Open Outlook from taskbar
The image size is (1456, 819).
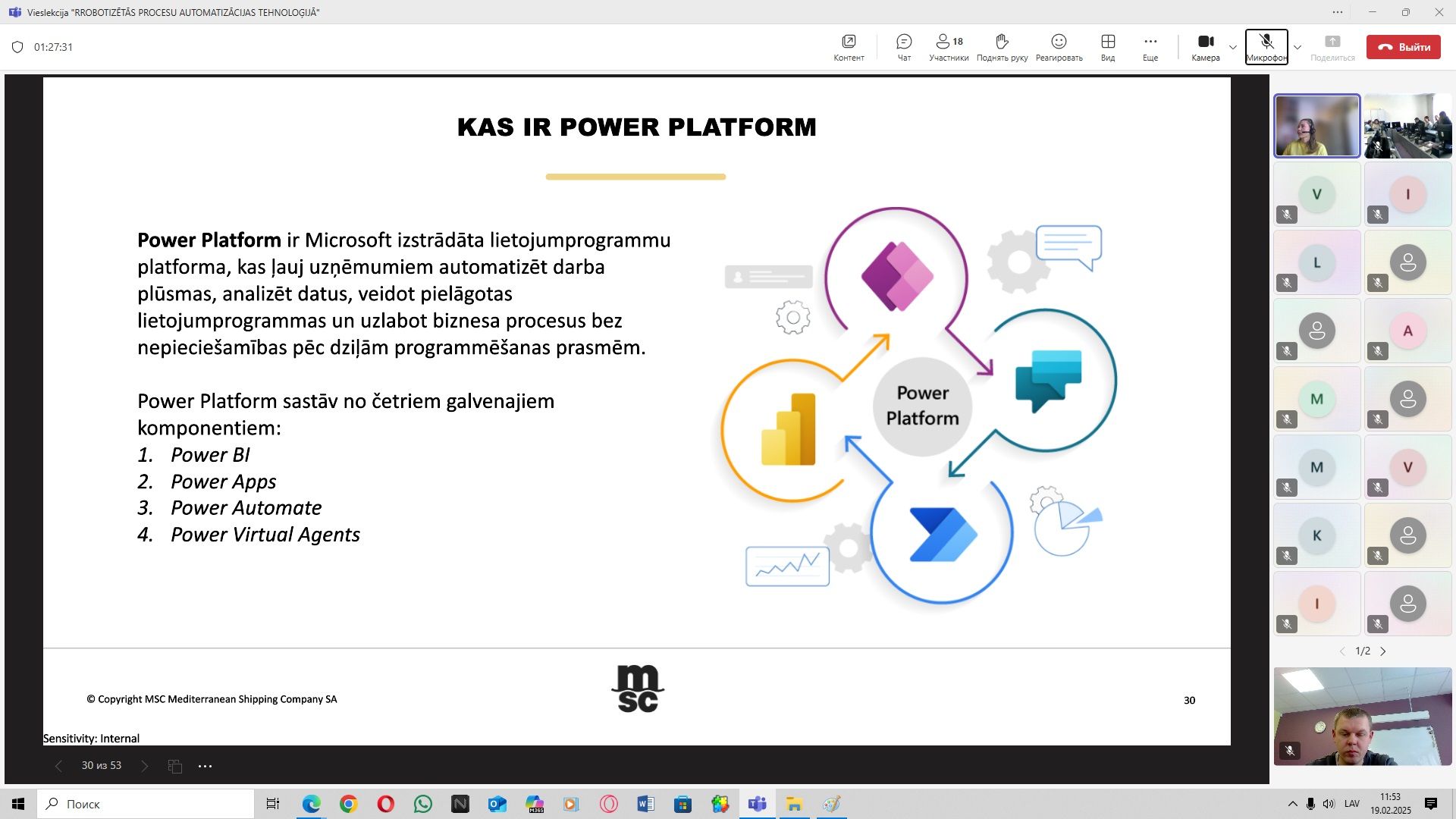[x=497, y=804]
